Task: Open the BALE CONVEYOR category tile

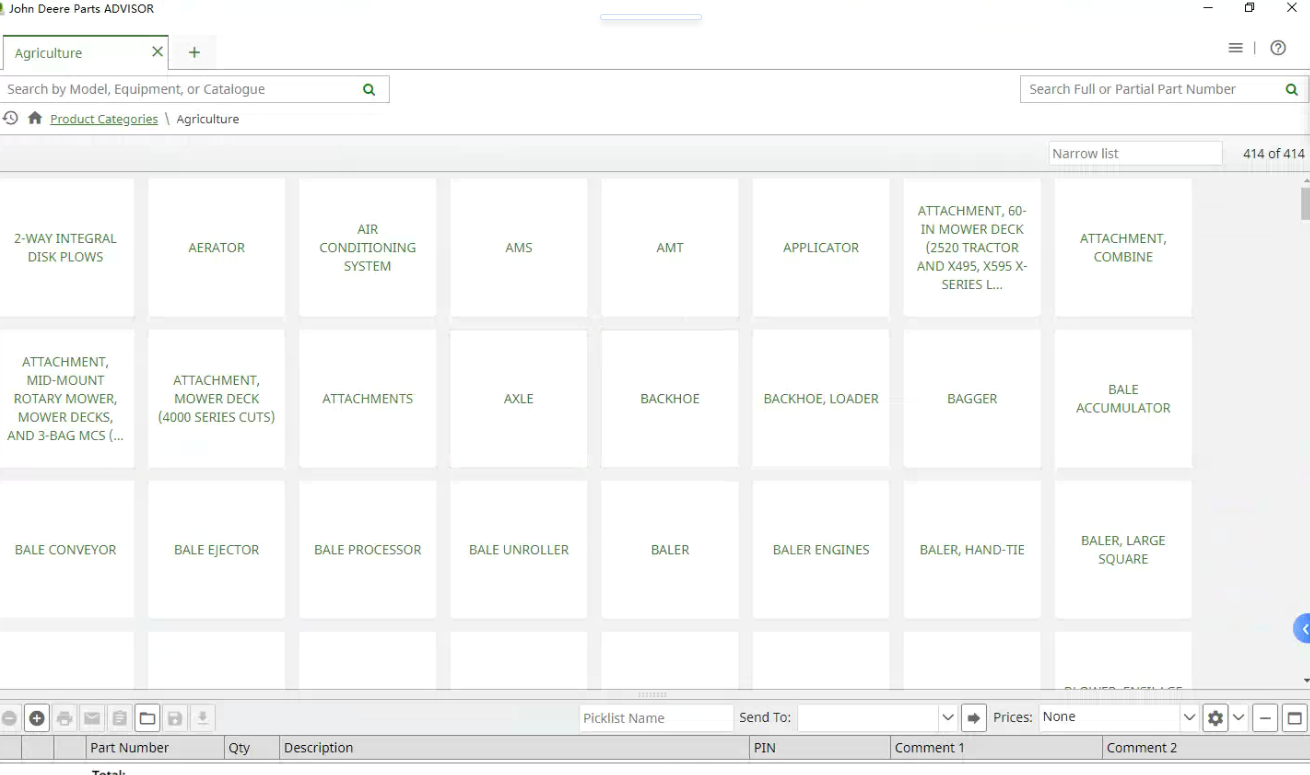Action: [66, 549]
